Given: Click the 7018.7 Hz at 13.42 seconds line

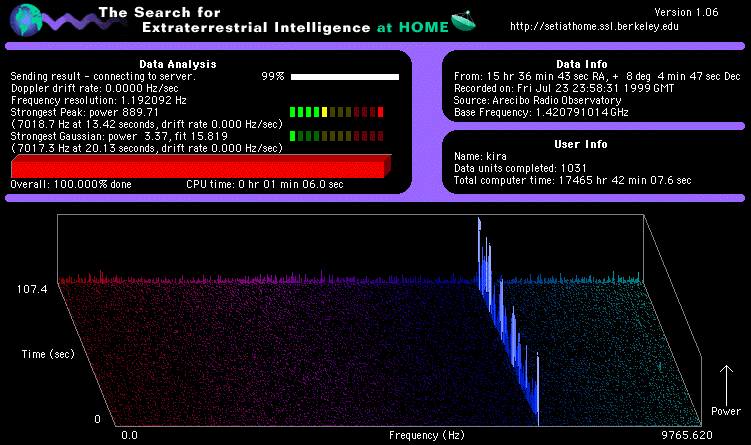Looking at the screenshot, I should coord(147,124).
